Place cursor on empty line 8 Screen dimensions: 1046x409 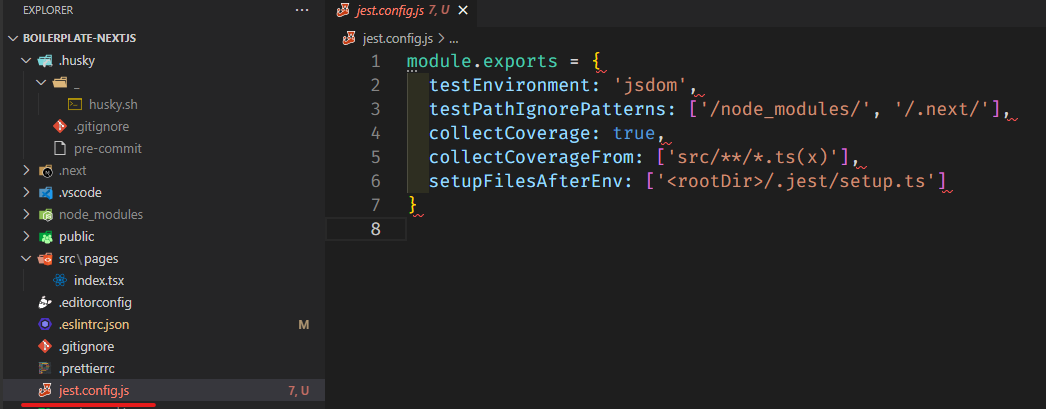click(600, 229)
